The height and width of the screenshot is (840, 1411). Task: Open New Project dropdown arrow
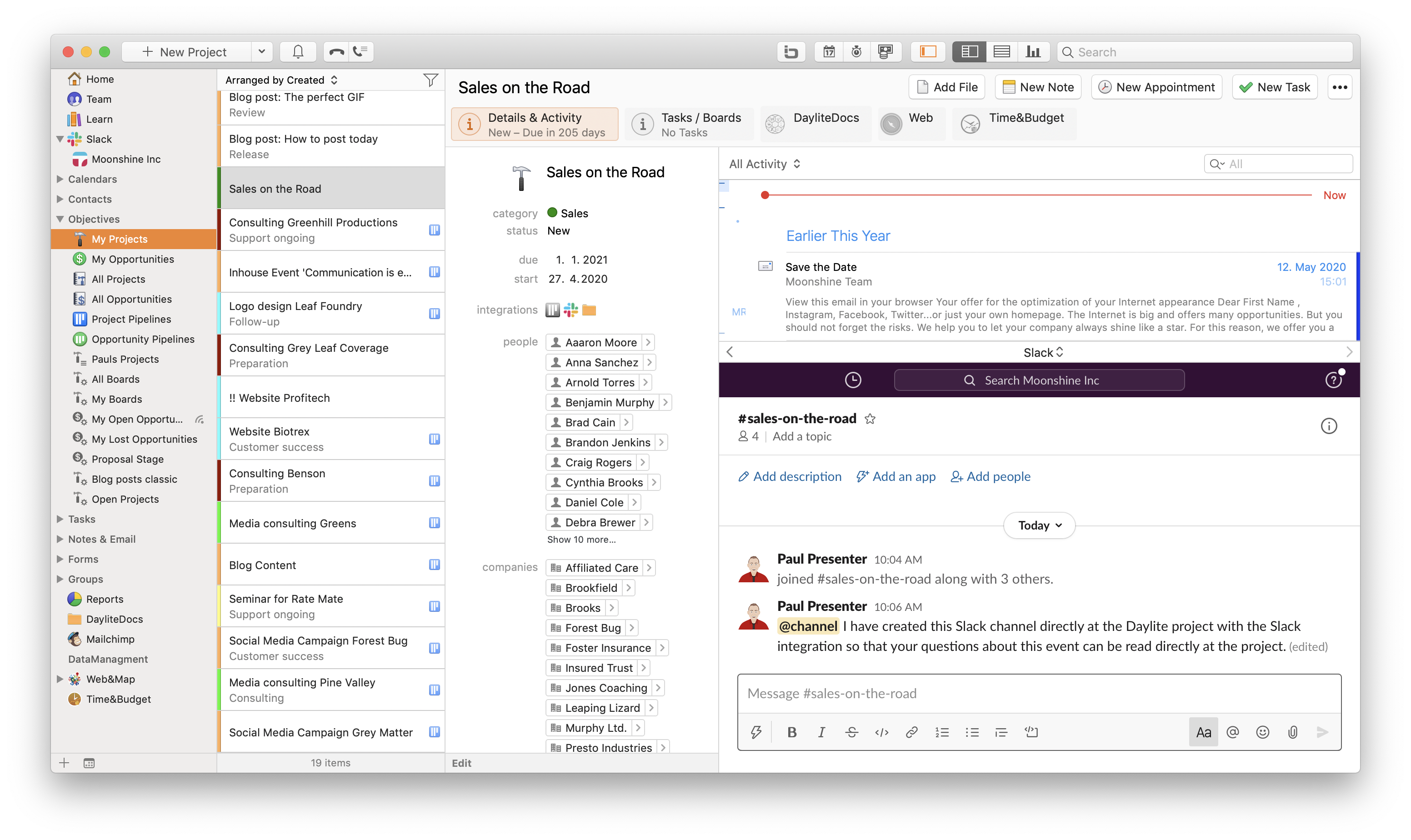coord(261,51)
